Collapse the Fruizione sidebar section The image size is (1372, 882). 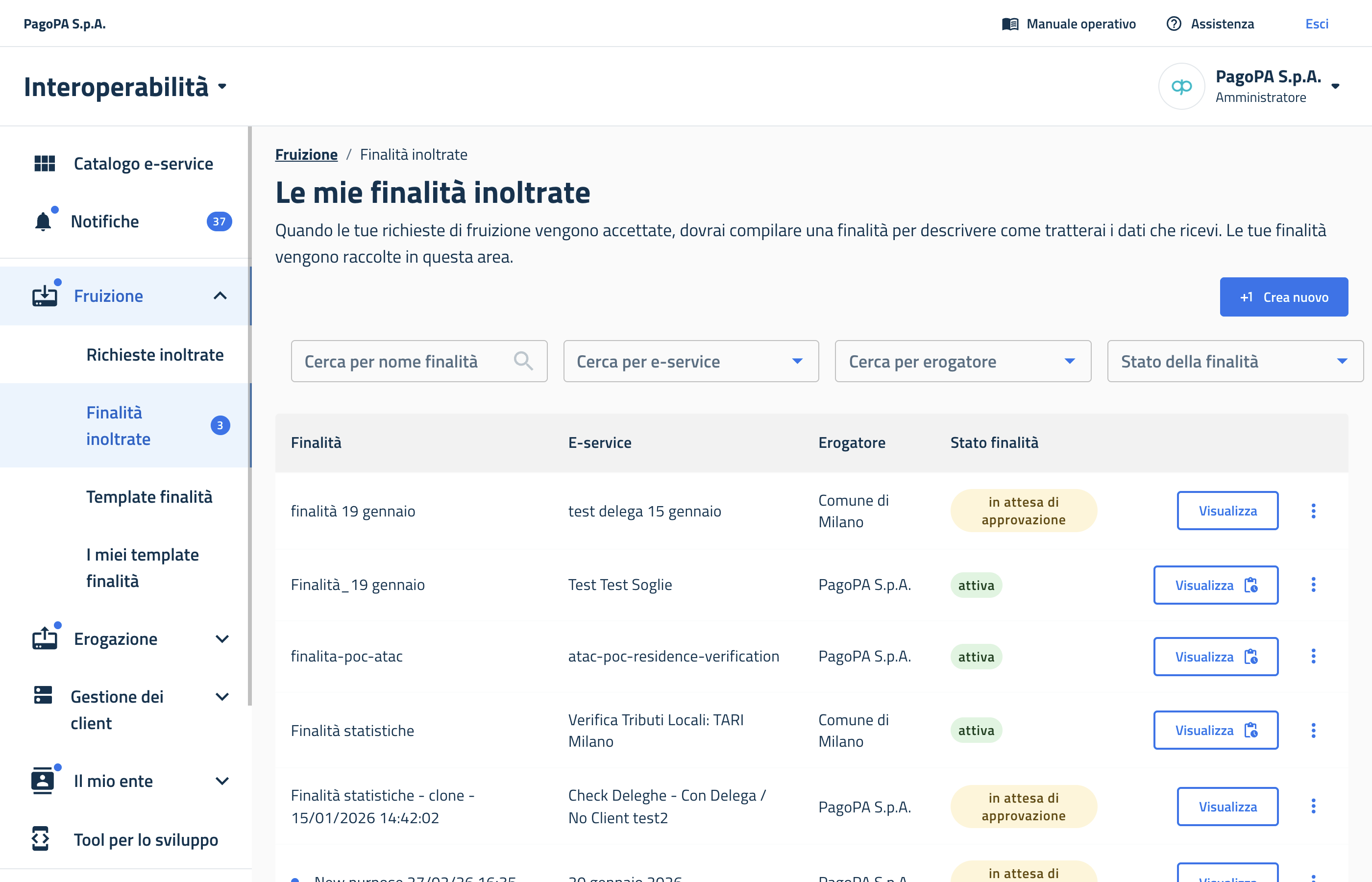(220, 296)
